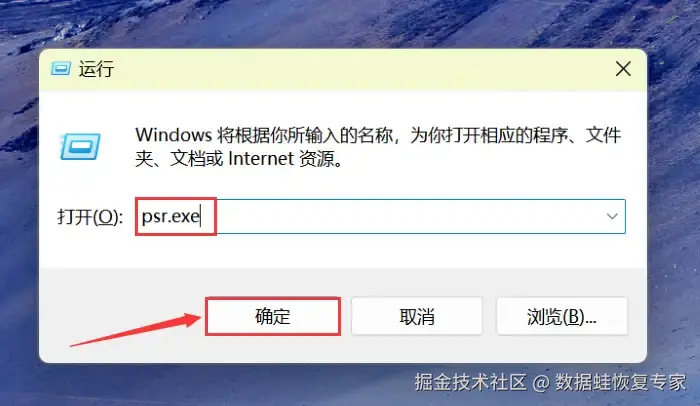Click the word Internet in the description

click(261, 159)
